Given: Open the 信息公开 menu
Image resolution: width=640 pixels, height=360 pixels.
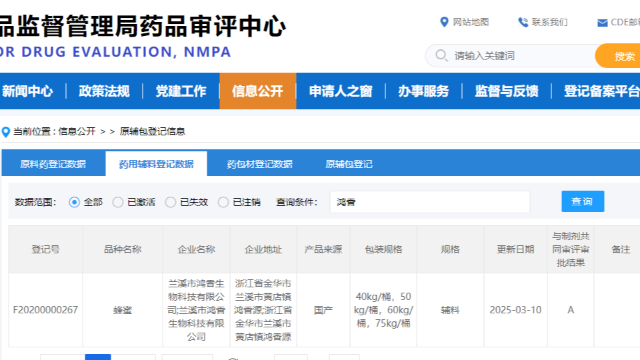Looking at the screenshot, I should point(258,91).
